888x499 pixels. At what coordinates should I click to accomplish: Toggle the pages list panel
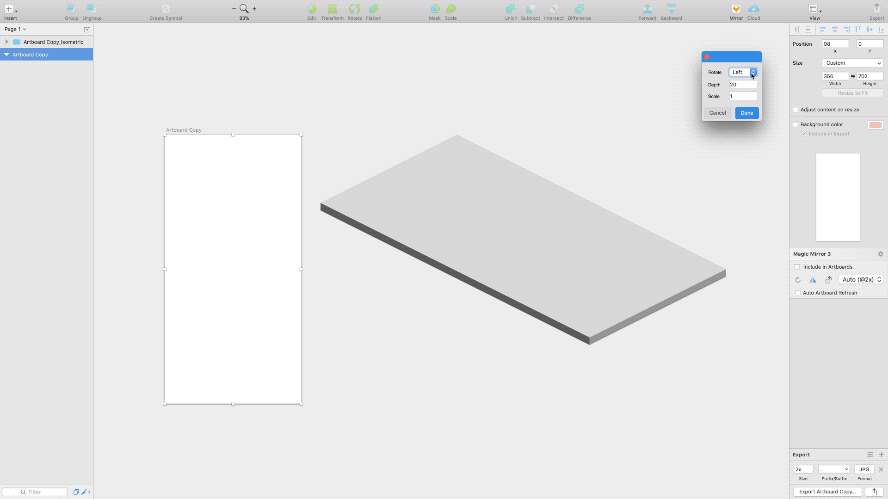tap(87, 29)
